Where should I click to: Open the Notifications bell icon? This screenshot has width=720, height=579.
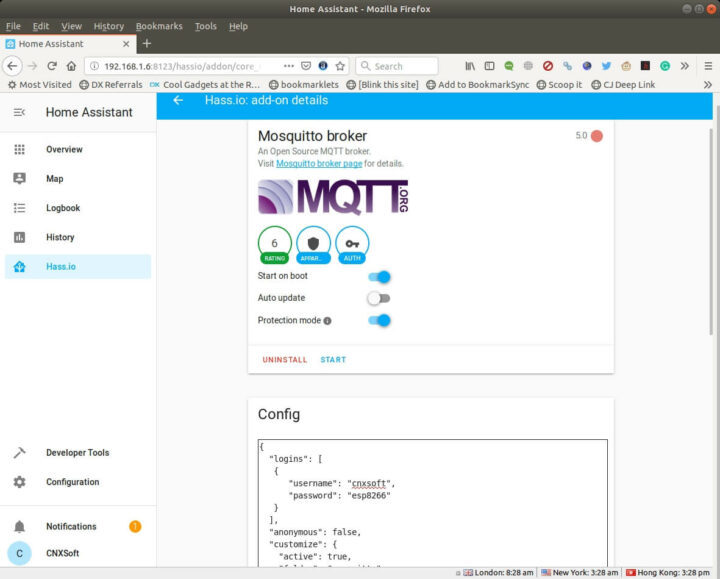19,526
